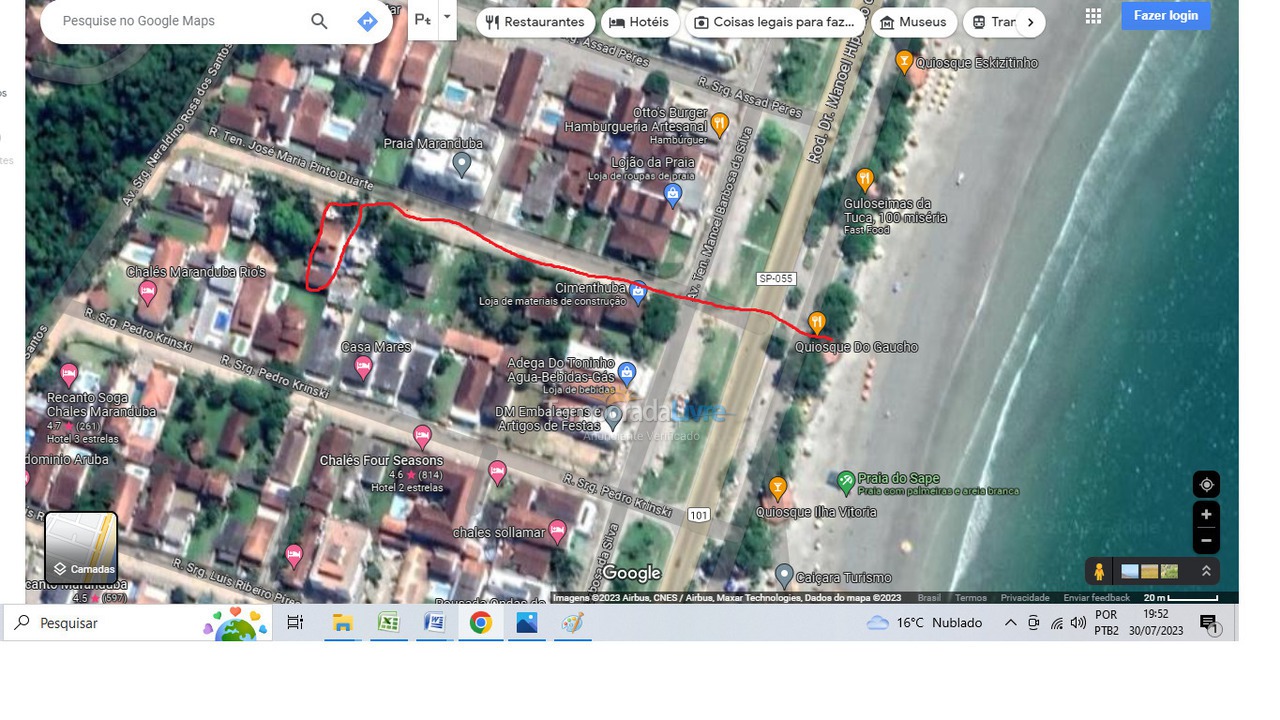The image size is (1280, 720).
Task: Enable my location with the locate icon
Action: point(1206,484)
